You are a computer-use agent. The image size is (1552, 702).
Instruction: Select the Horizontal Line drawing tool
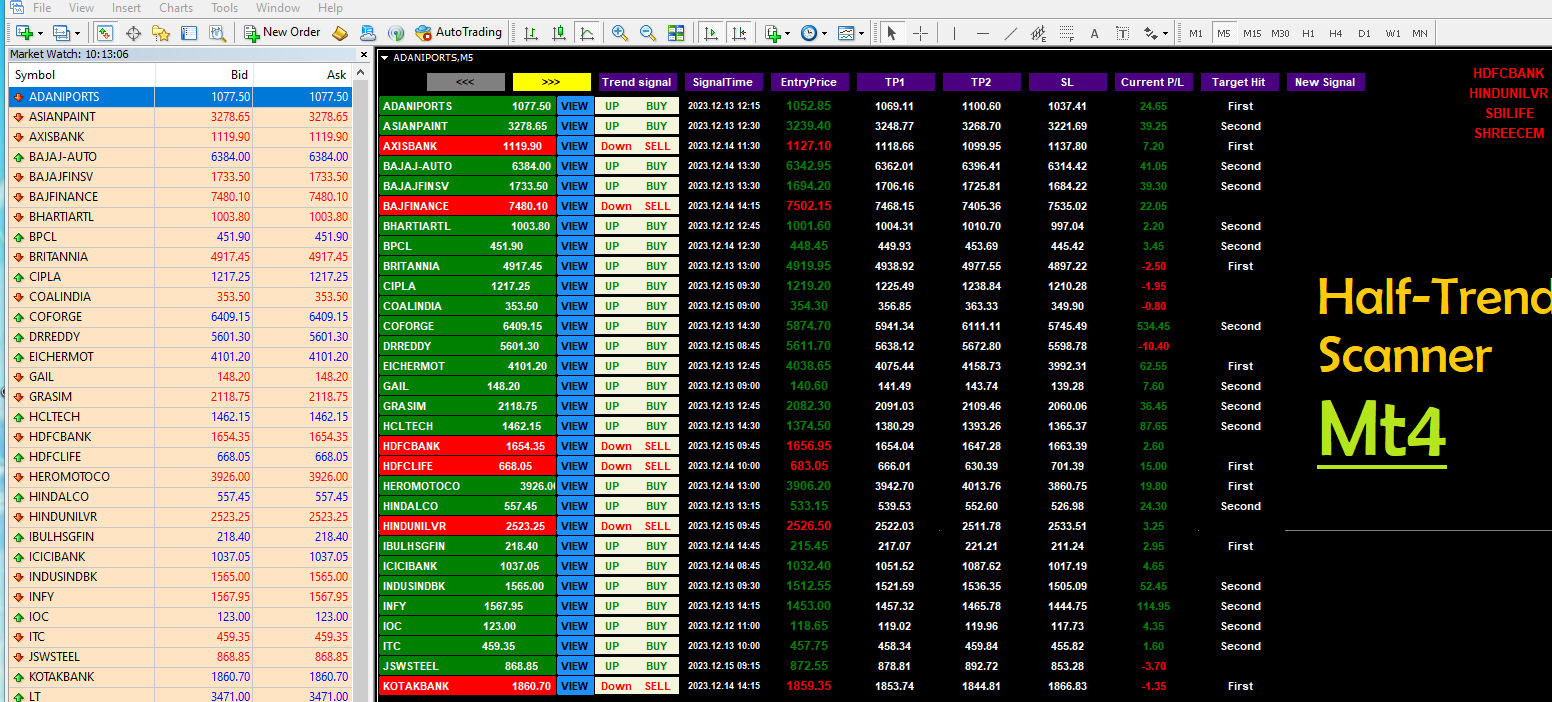point(982,33)
